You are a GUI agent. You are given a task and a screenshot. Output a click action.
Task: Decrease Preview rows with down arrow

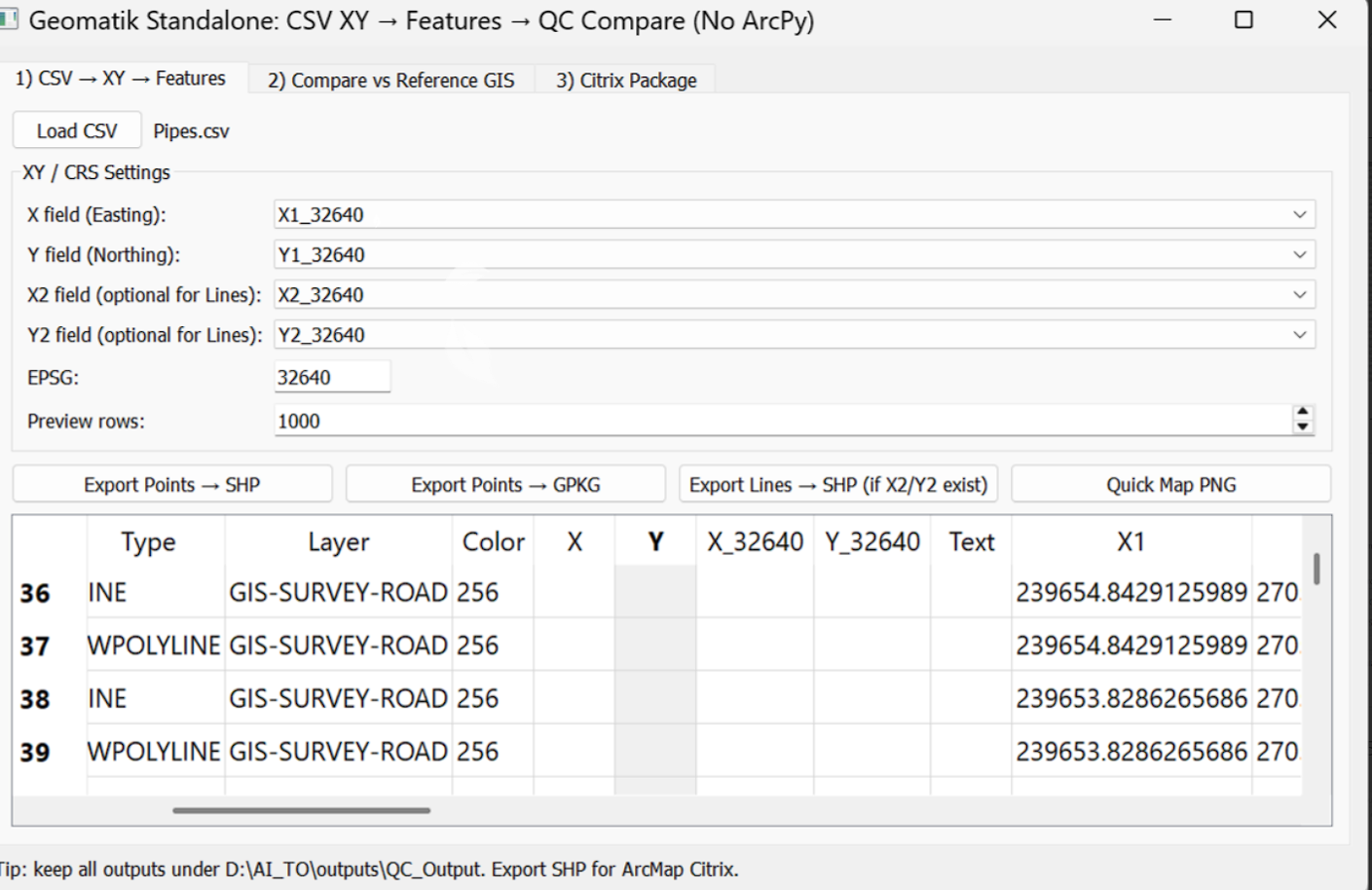point(1303,426)
